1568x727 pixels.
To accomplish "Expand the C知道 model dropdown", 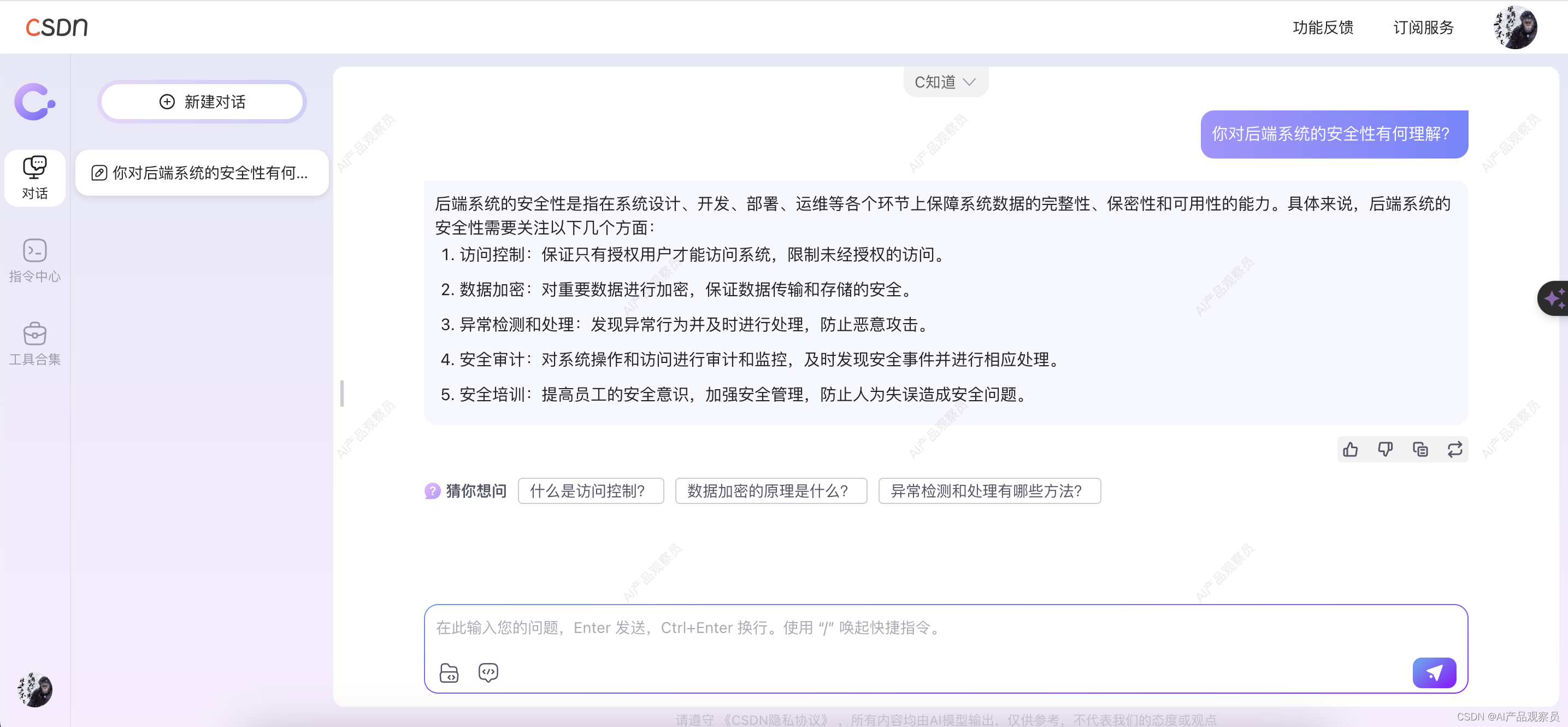I will pos(945,82).
